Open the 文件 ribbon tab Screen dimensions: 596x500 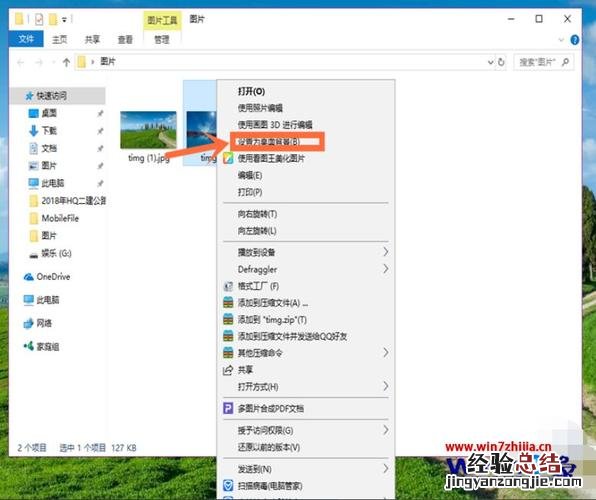click(x=26, y=39)
